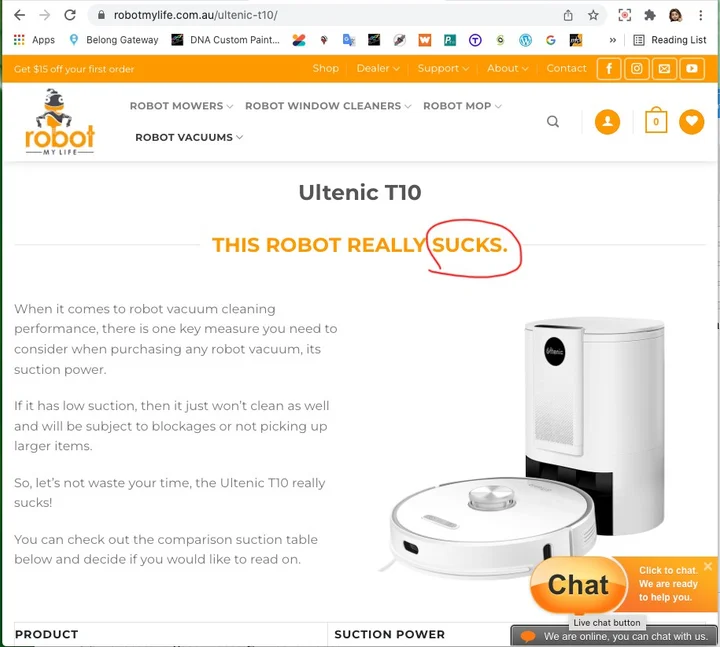Open the YouTube social icon

(692, 69)
